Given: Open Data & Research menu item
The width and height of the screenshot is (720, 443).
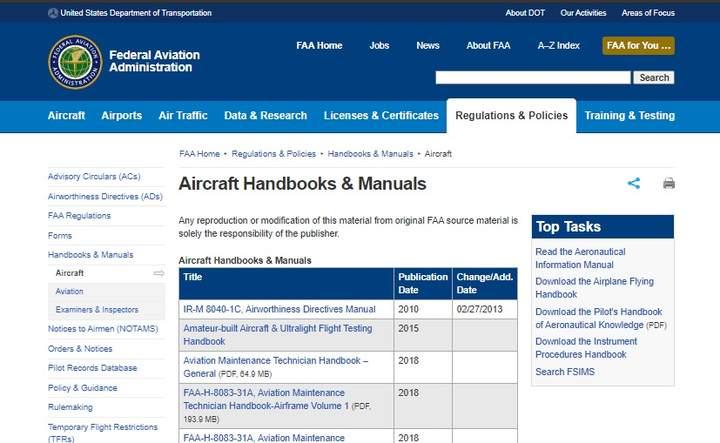Looking at the screenshot, I should (x=265, y=116).
